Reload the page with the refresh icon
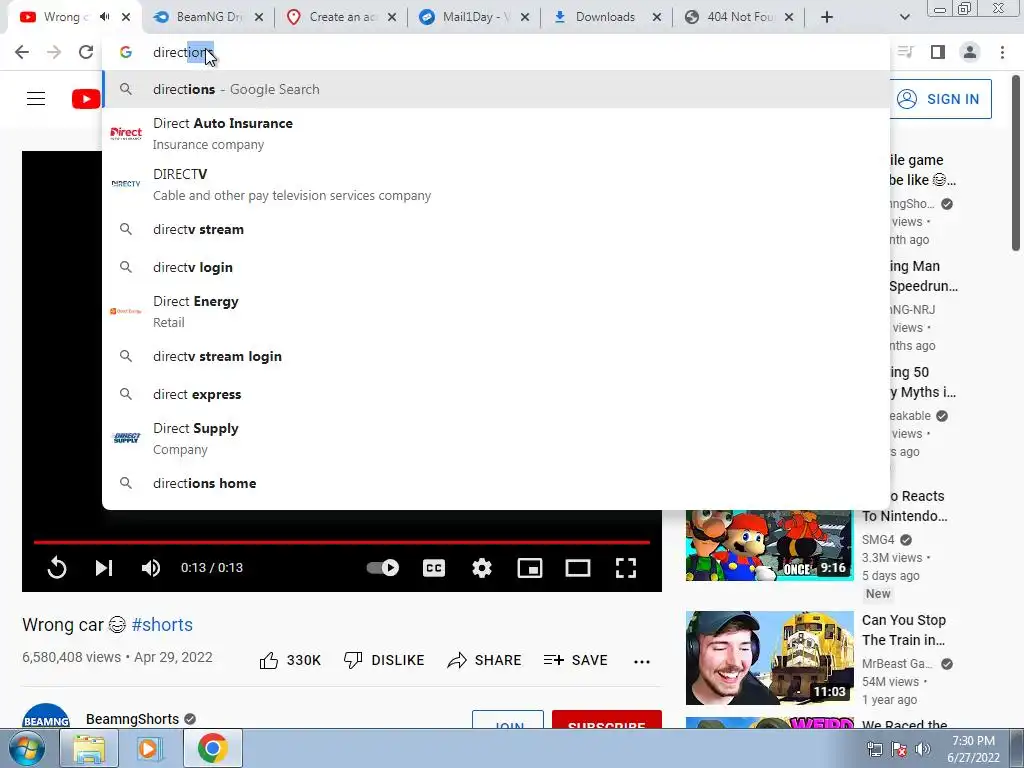 click(86, 52)
